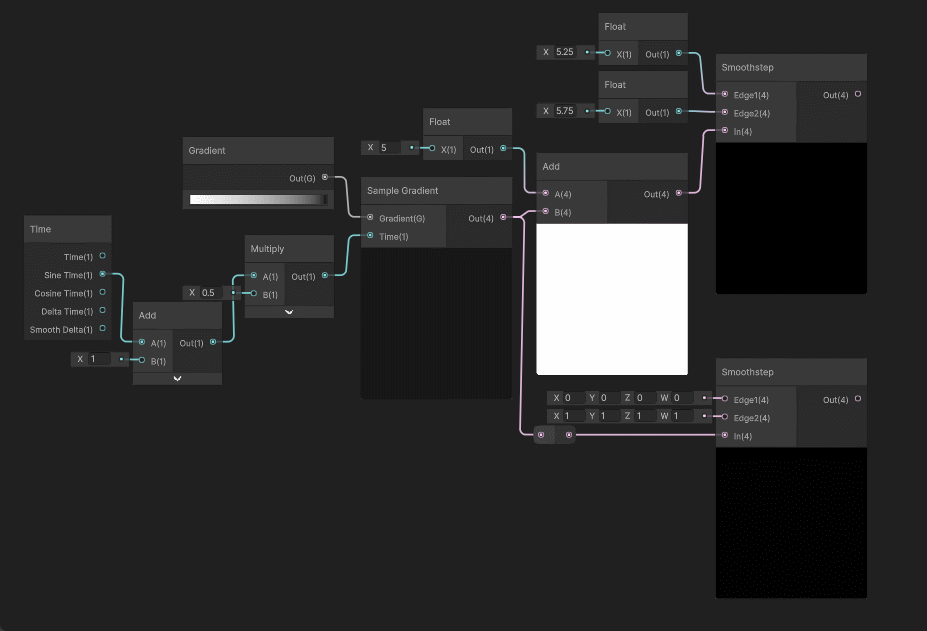Click the Multiply node's Out(1) port
Image resolution: width=927 pixels, height=631 pixels.
point(325,276)
